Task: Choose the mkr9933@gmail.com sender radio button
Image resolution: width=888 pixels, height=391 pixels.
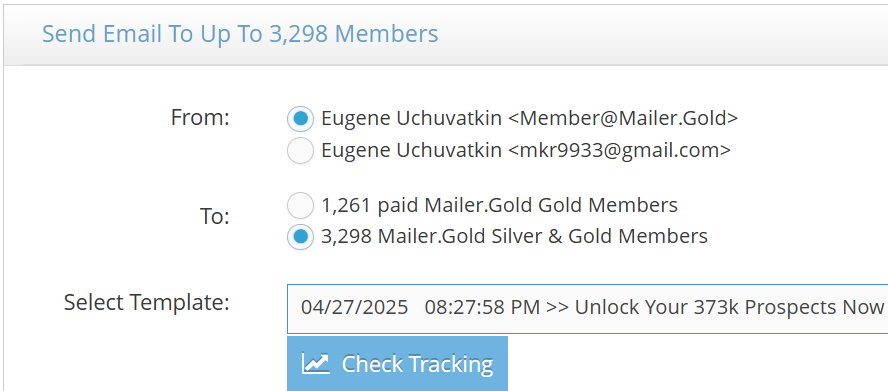Action: pyautogui.click(x=300, y=150)
